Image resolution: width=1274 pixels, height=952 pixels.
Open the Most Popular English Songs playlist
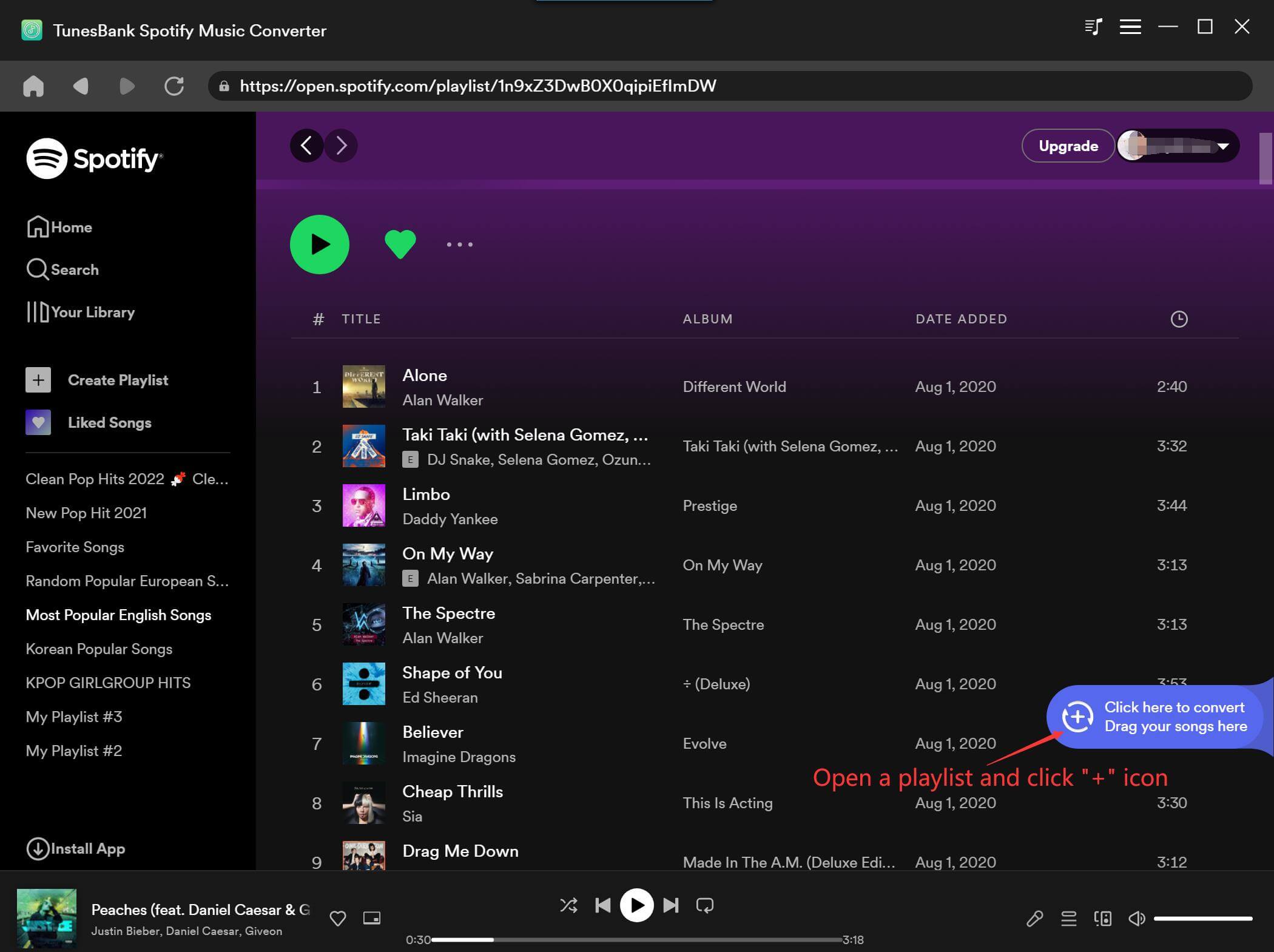coord(118,614)
